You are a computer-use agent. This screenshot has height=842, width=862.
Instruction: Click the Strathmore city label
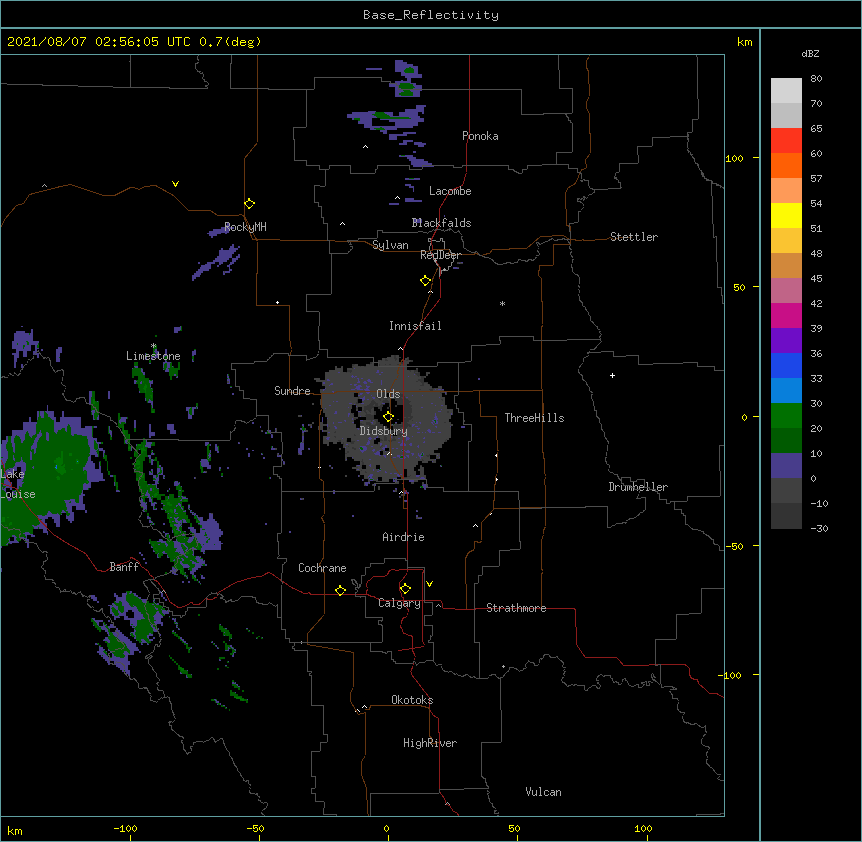(516, 608)
